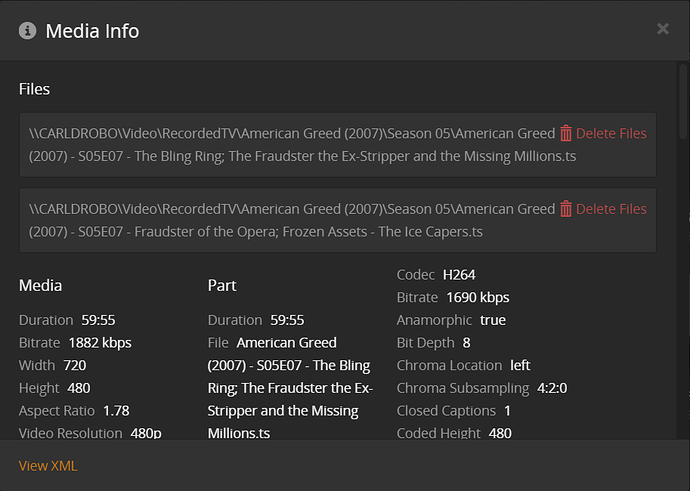Open the View XML link

(48, 466)
